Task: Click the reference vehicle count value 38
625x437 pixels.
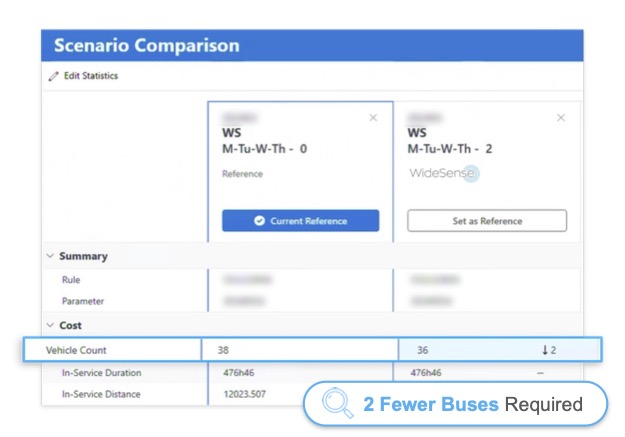Action: (224, 350)
